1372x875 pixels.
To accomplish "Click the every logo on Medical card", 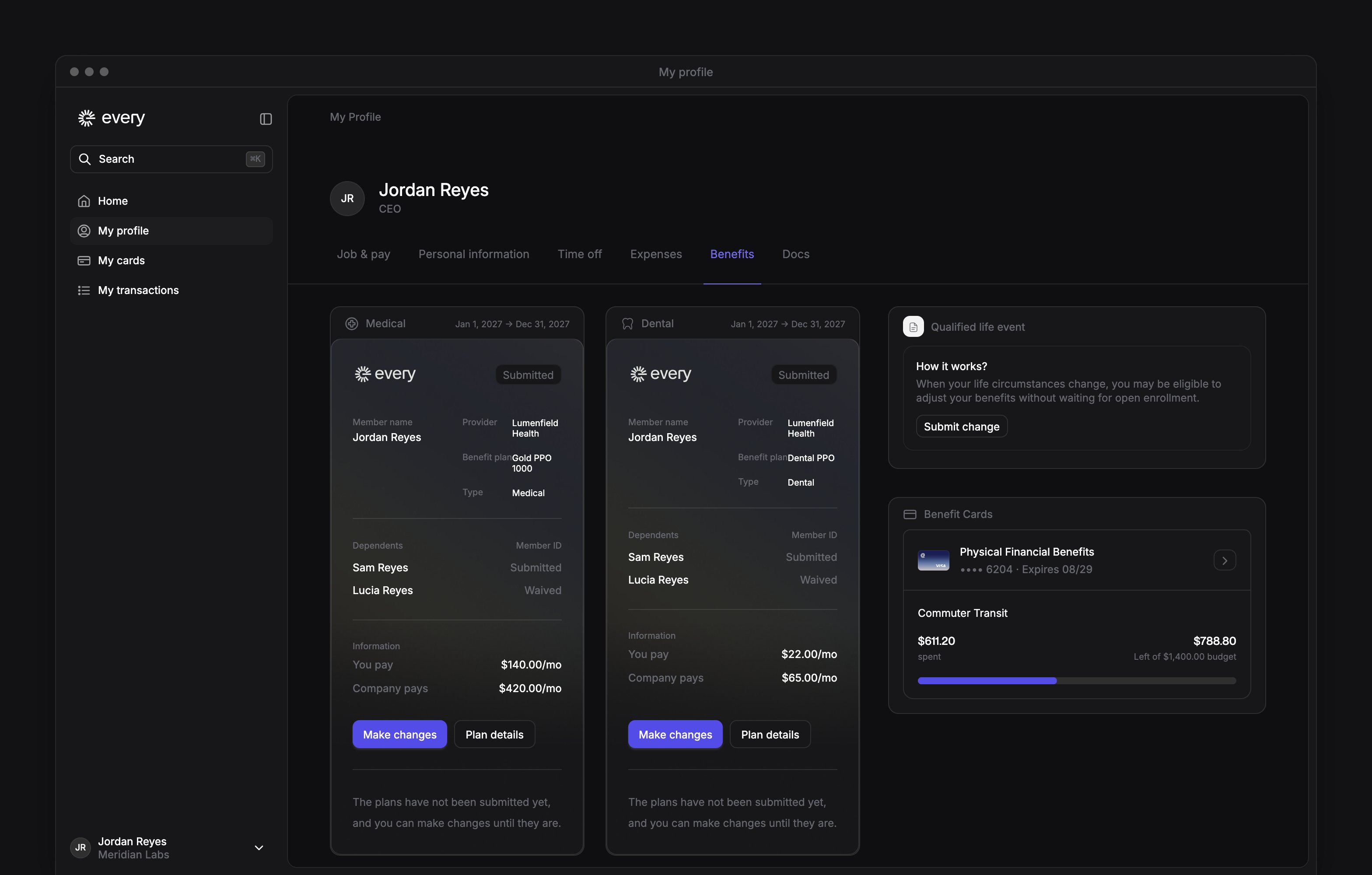I will point(385,374).
